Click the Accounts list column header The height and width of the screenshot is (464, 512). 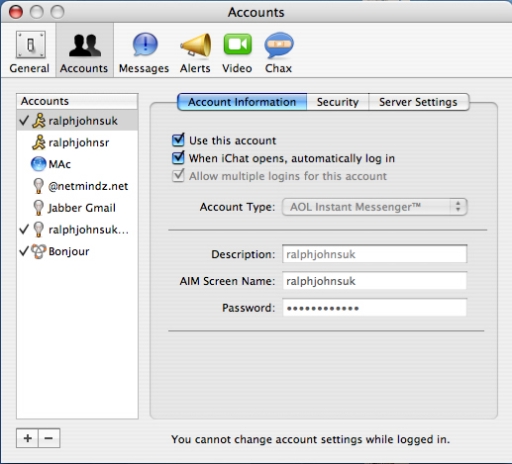(77, 101)
